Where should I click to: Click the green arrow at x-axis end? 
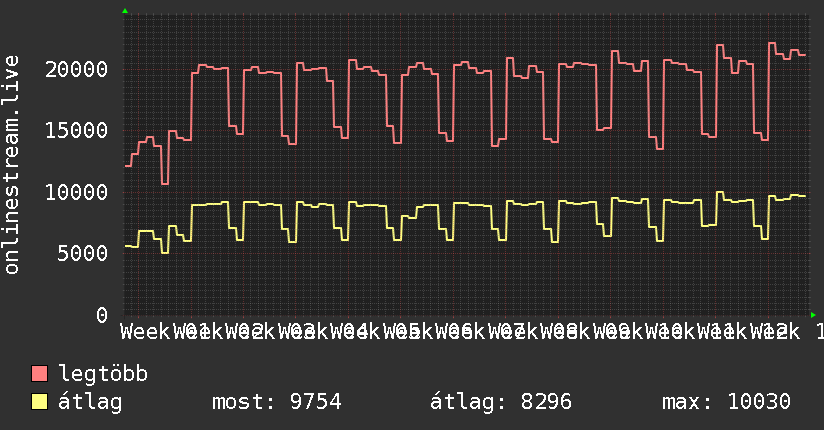[x=813, y=315]
